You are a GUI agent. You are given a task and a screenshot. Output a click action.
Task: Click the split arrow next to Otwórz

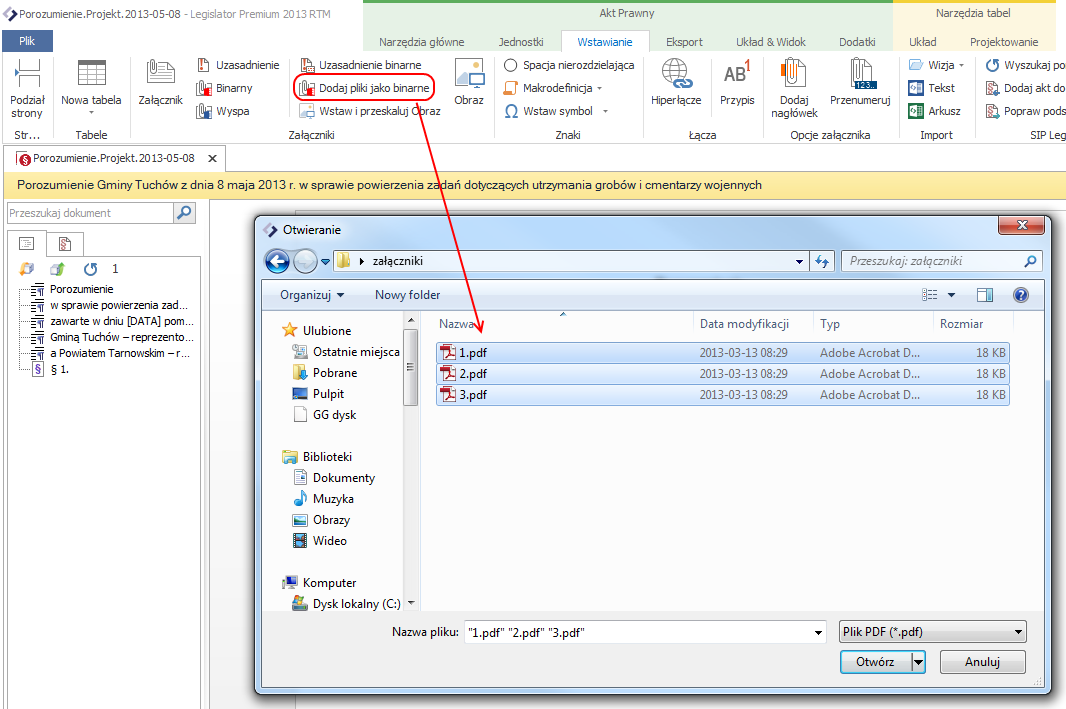click(x=918, y=662)
